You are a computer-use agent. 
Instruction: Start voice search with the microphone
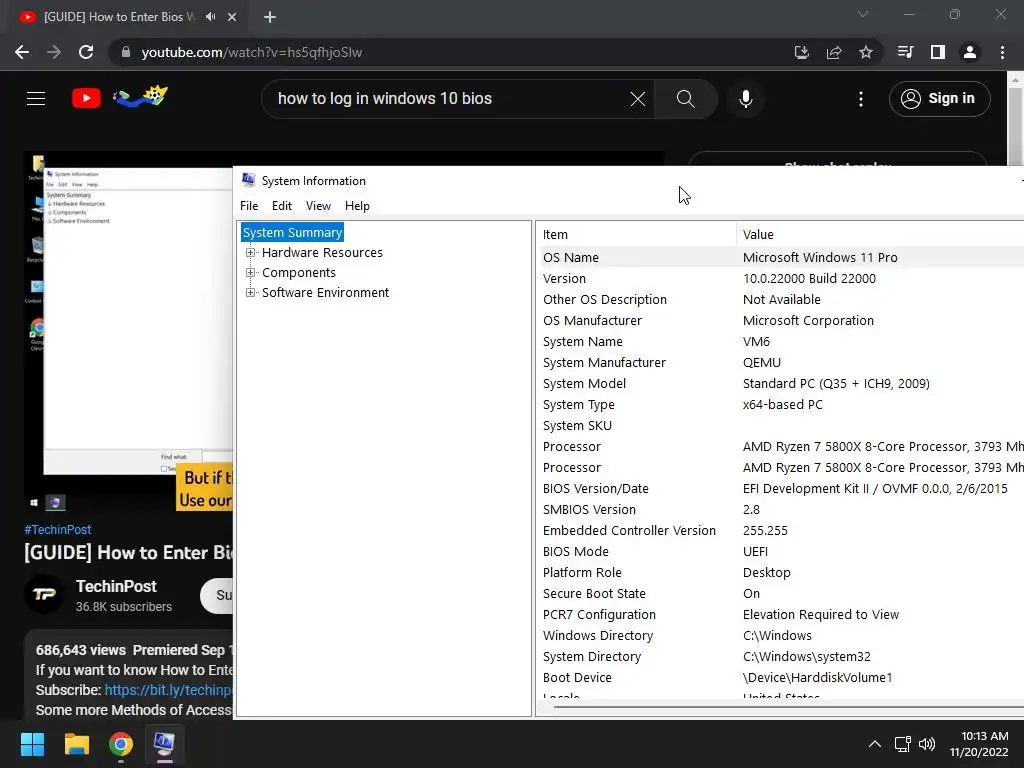(x=746, y=99)
